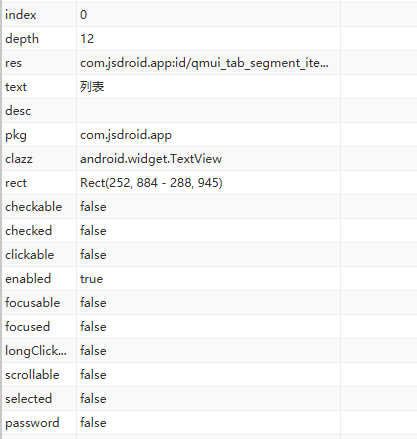
Task: Select the checkable row's false value
Action: 93,207
